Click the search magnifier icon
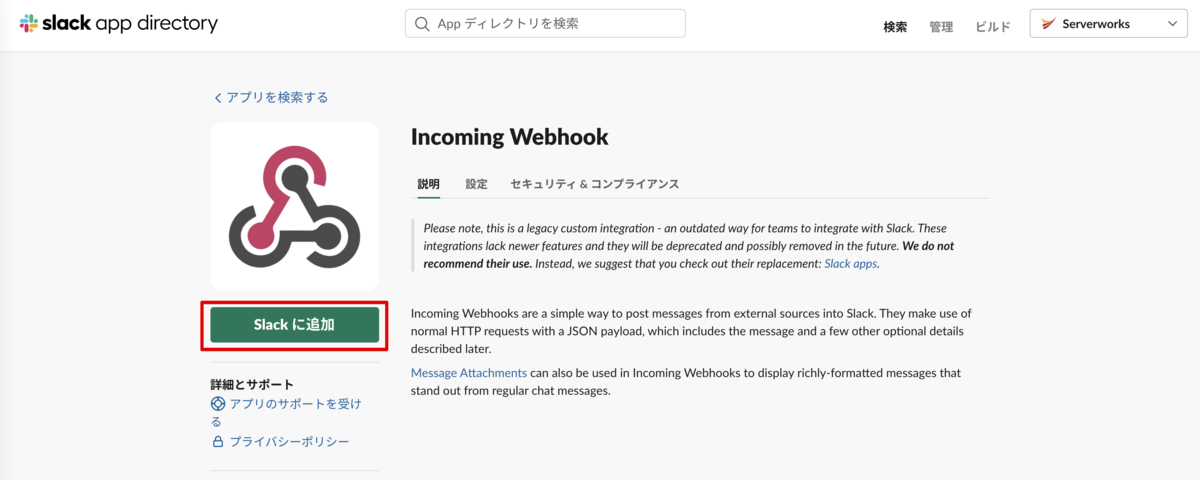The image size is (1200, 480). pos(423,23)
